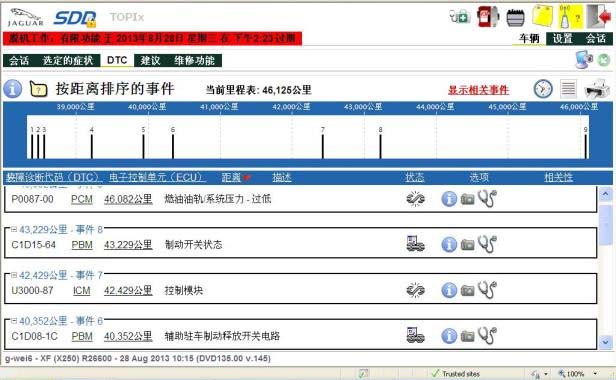Open the clock time-sort icon
616x380 pixels.
click(x=543, y=89)
